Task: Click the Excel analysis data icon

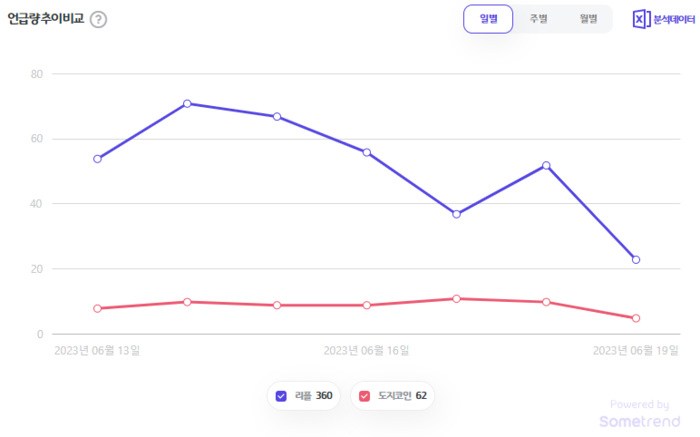Action: 641,19
